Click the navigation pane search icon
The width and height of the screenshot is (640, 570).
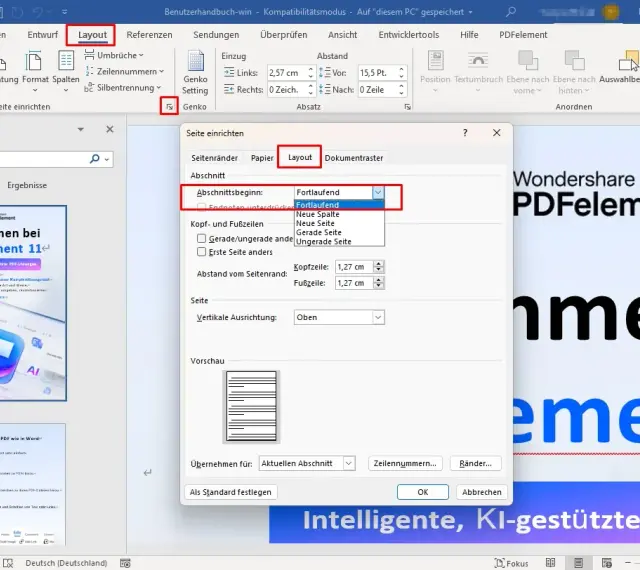pyautogui.click(x=94, y=158)
